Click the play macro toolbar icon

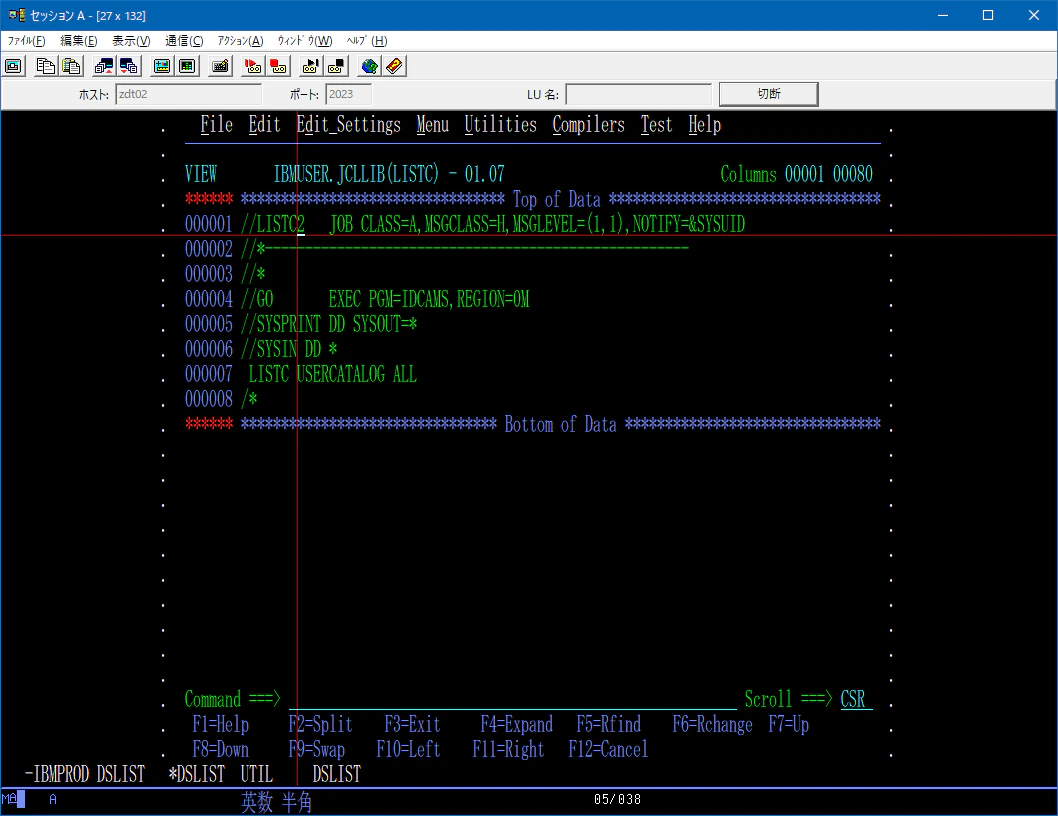pyautogui.click(x=310, y=66)
